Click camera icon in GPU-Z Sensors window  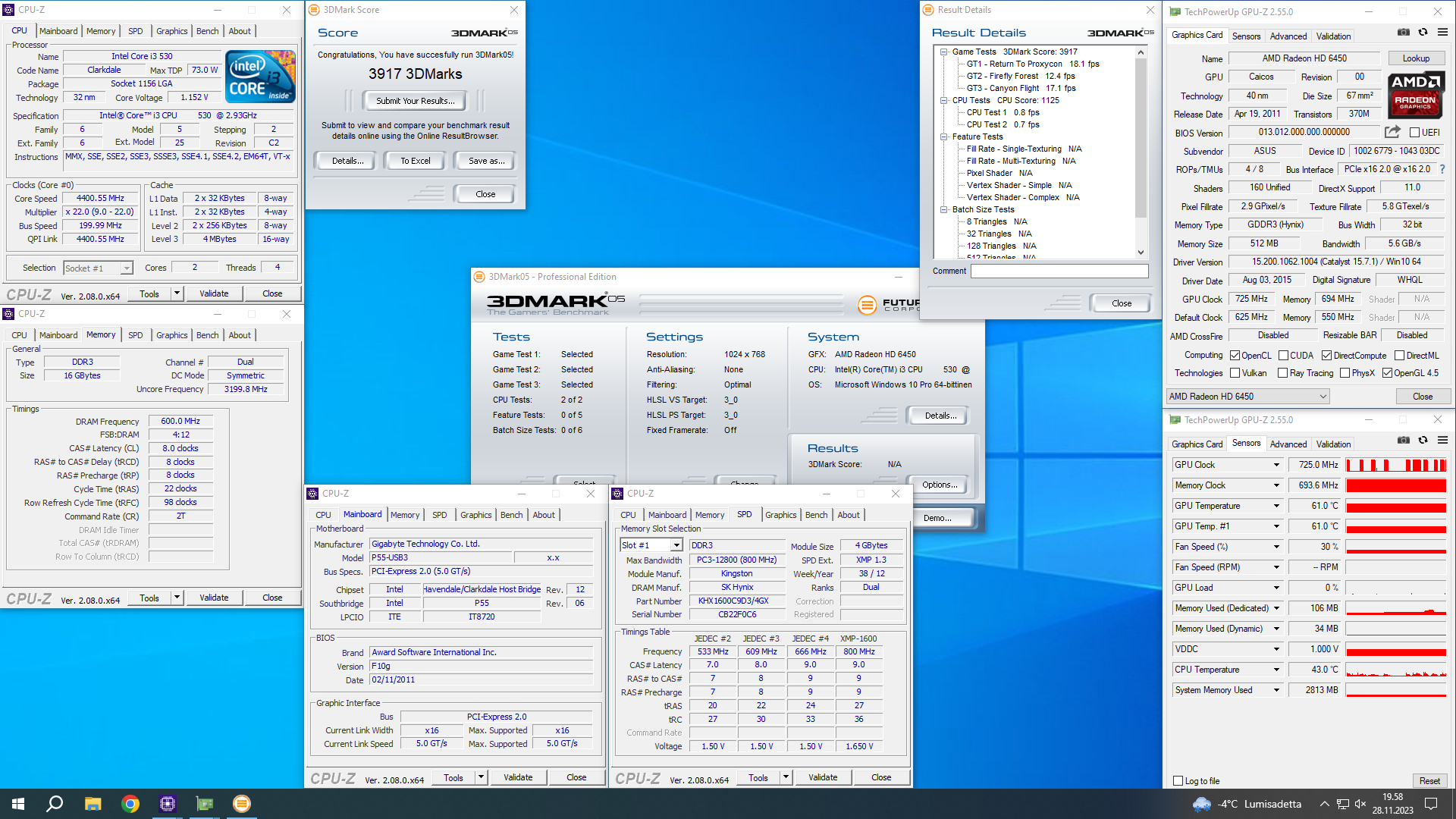[1404, 441]
